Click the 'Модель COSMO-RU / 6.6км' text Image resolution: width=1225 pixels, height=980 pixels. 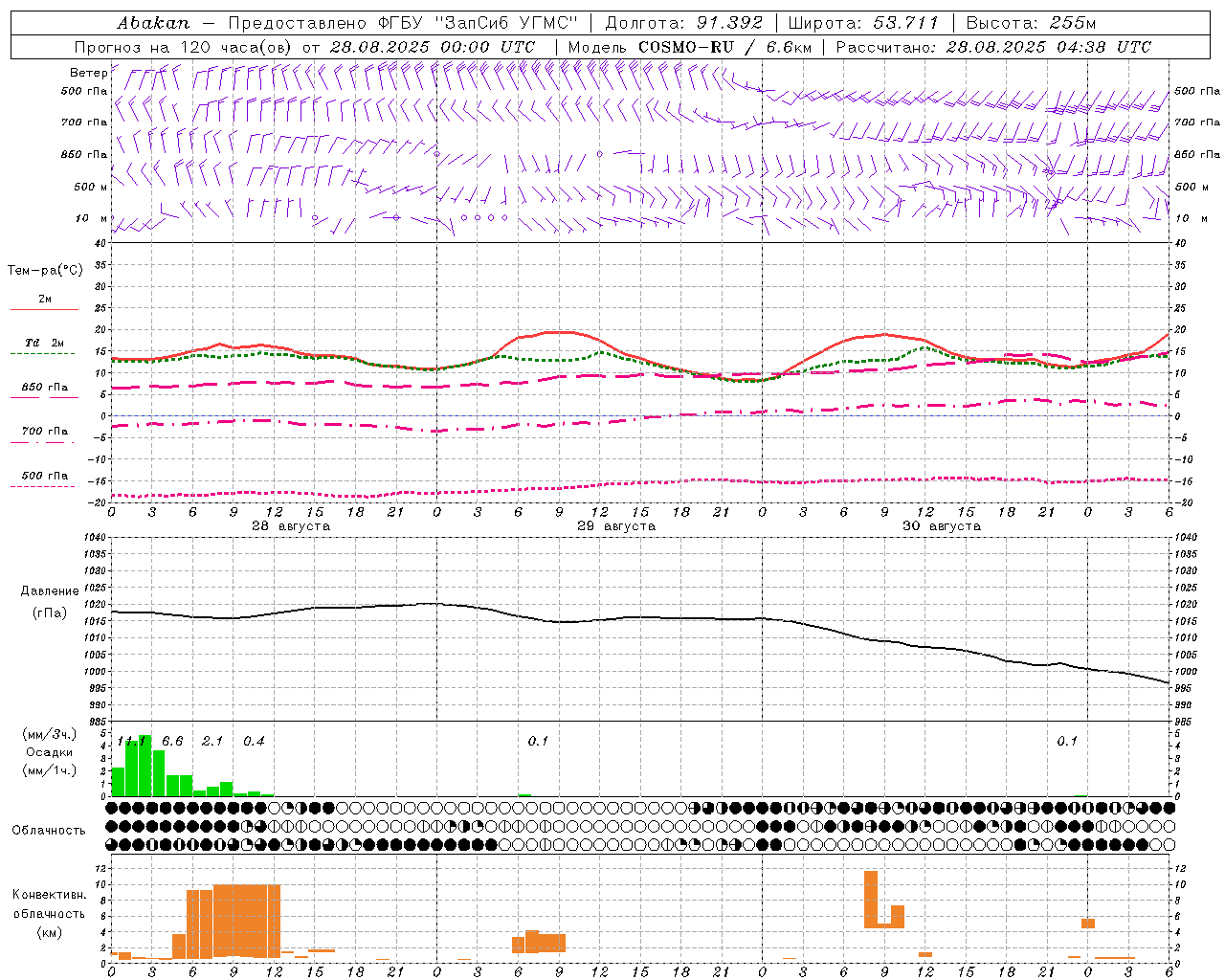pos(690,47)
